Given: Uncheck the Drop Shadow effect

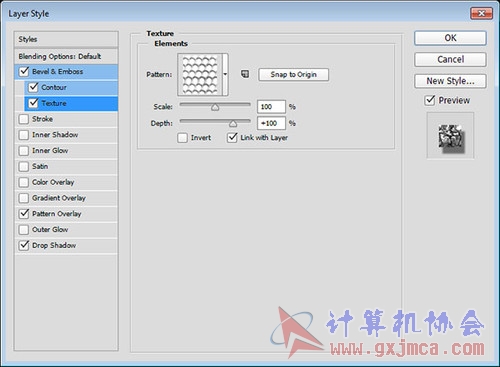Looking at the screenshot, I should (x=24, y=245).
